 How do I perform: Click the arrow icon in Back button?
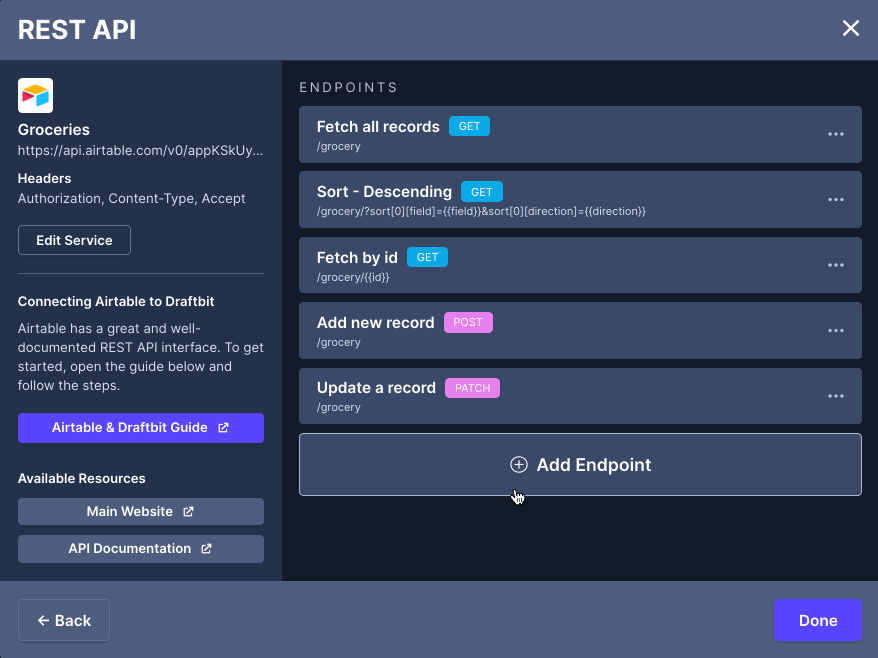[43, 620]
